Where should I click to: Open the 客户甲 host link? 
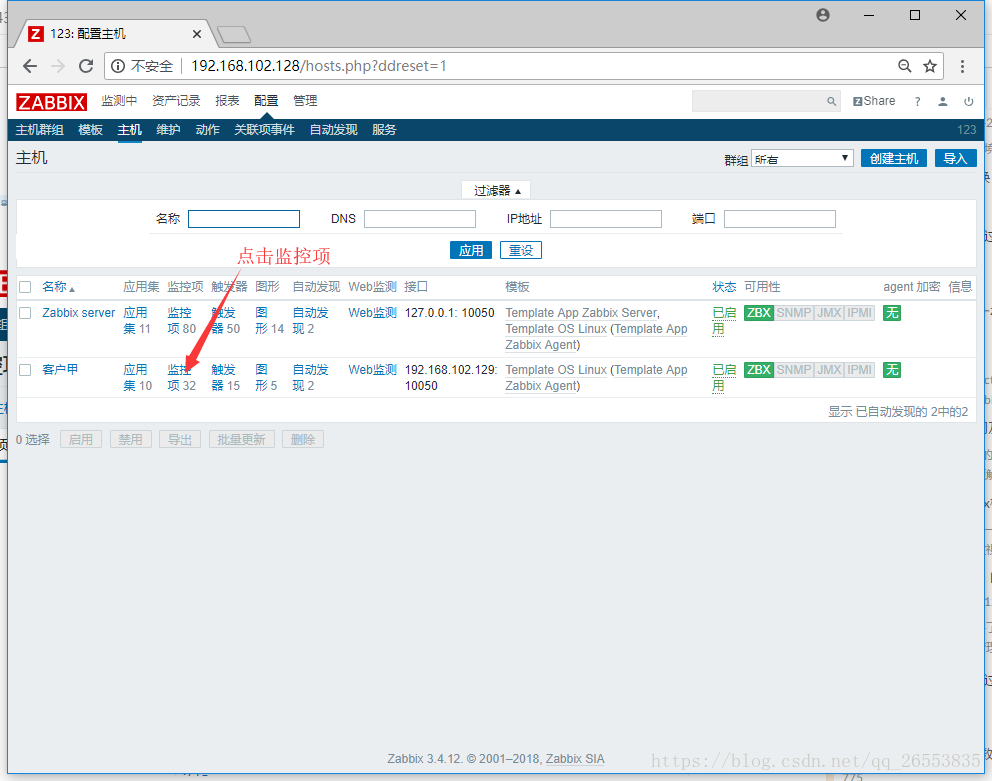(x=60, y=370)
